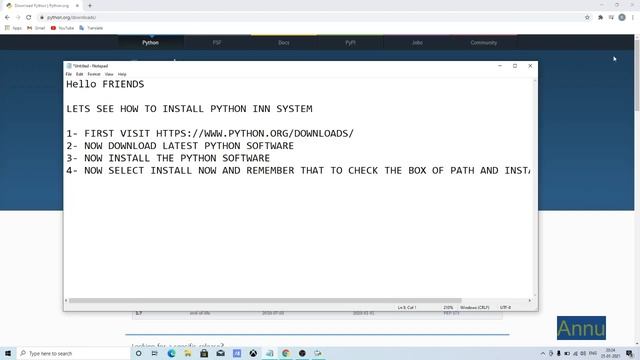The image size is (640, 360).
Task: Click the 'NOW INSTALL THE PYTHON SOFTWARE' line
Action: coord(168,158)
